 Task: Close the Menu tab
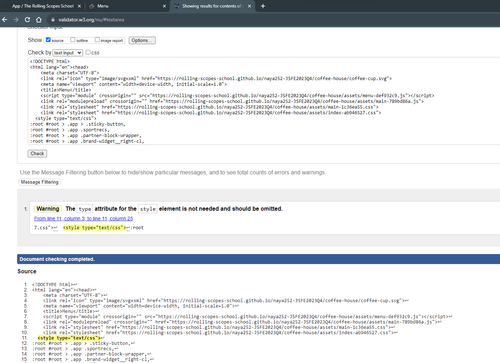[x=164, y=6]
